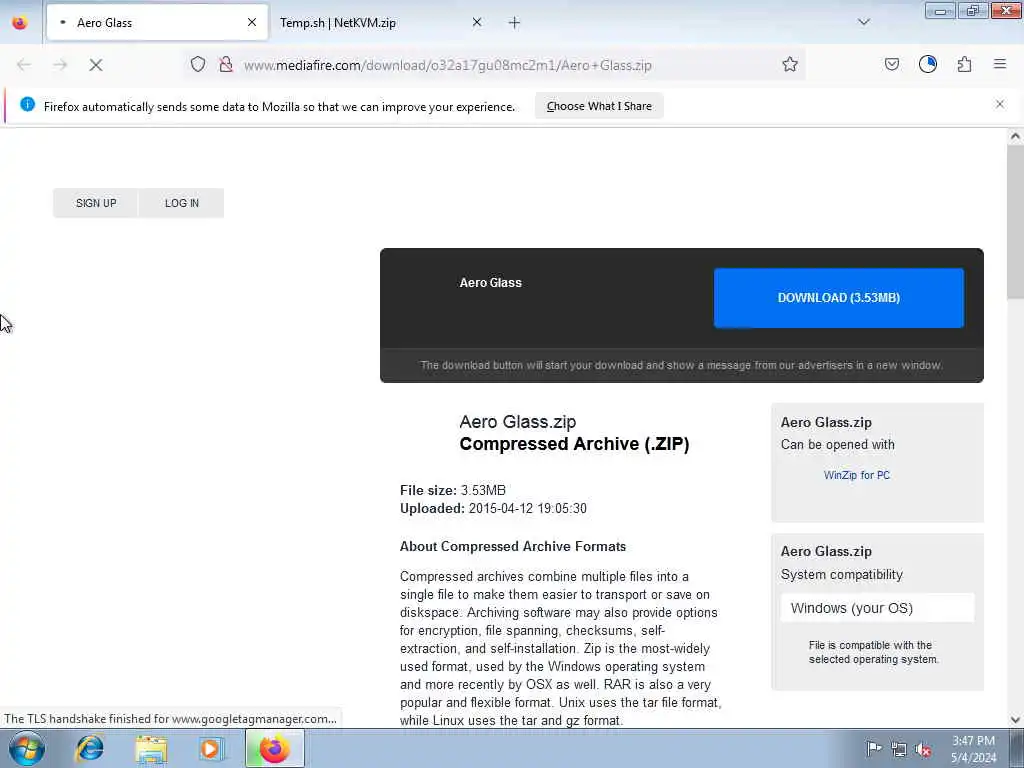Open the Windows Start menu
This screenshot has width=1024, height=768.
point(27,748)
